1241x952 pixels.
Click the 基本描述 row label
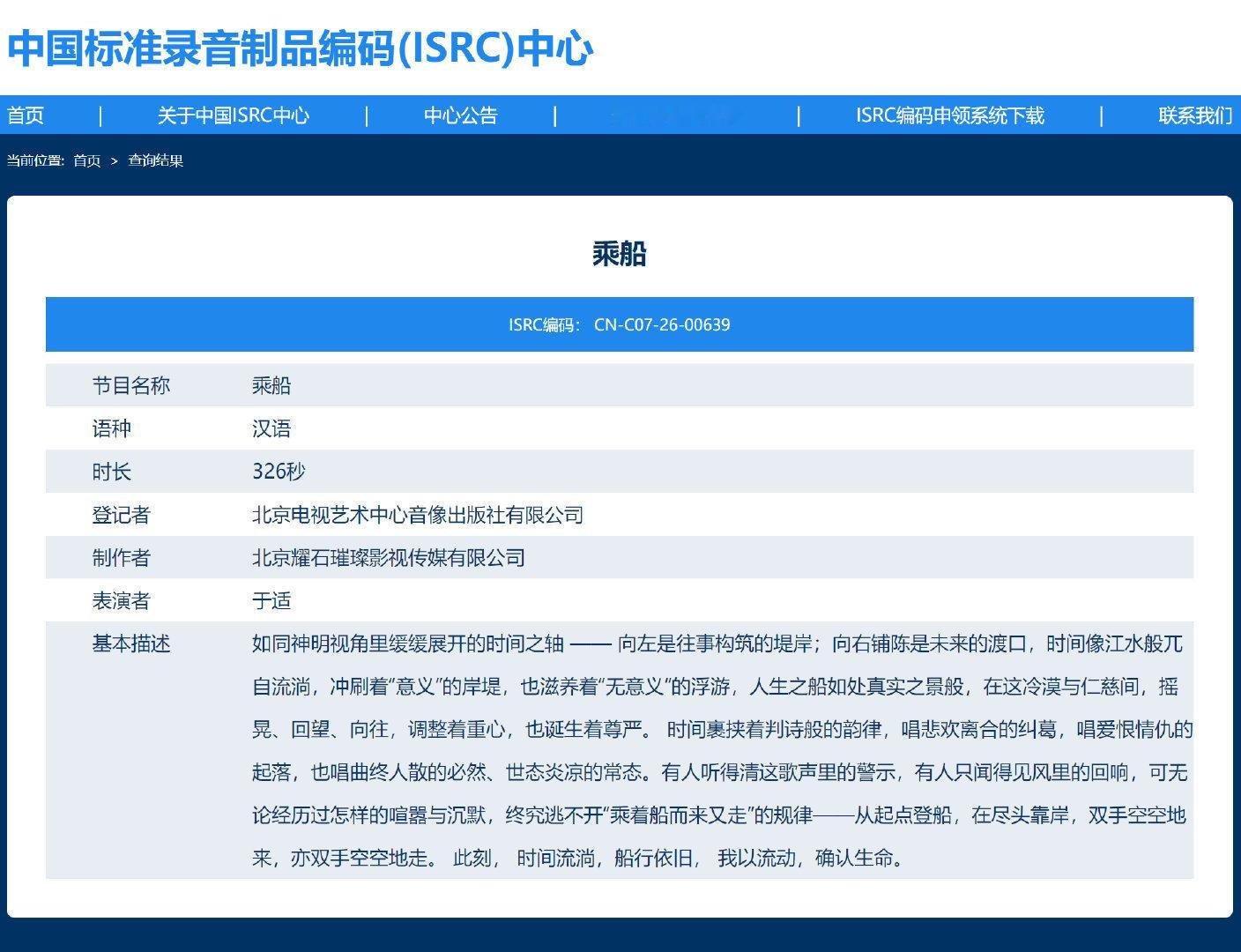pyautogui.click(x=131, y=643)
